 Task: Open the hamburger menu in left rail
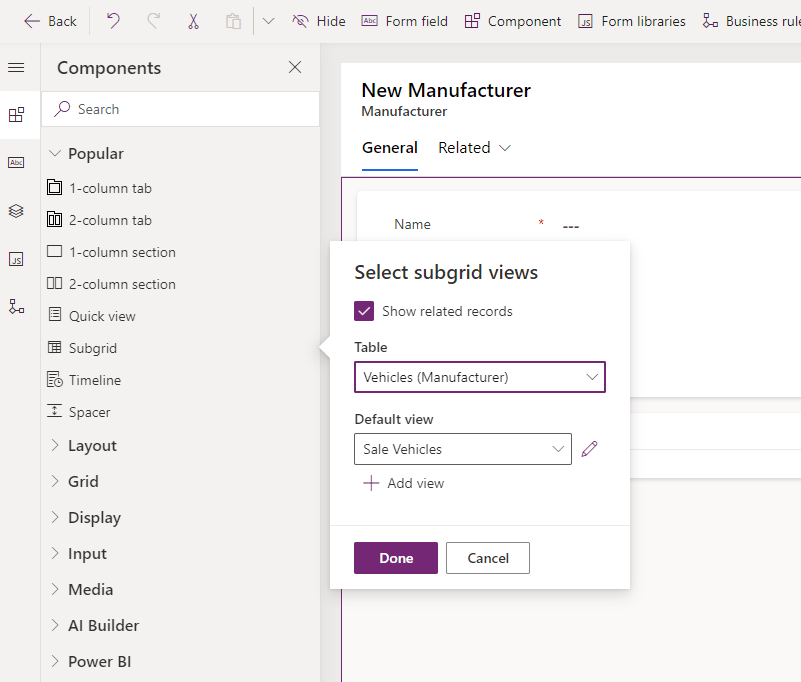pos(16,67)
